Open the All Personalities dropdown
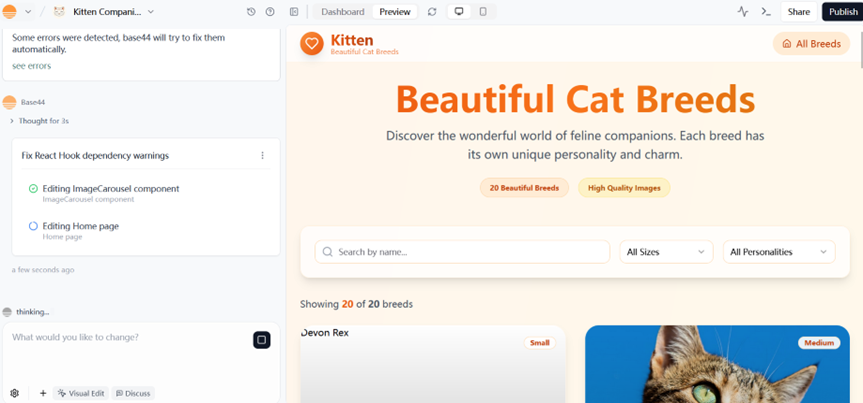This screenshot has height=403, width=863. point(778,252)
